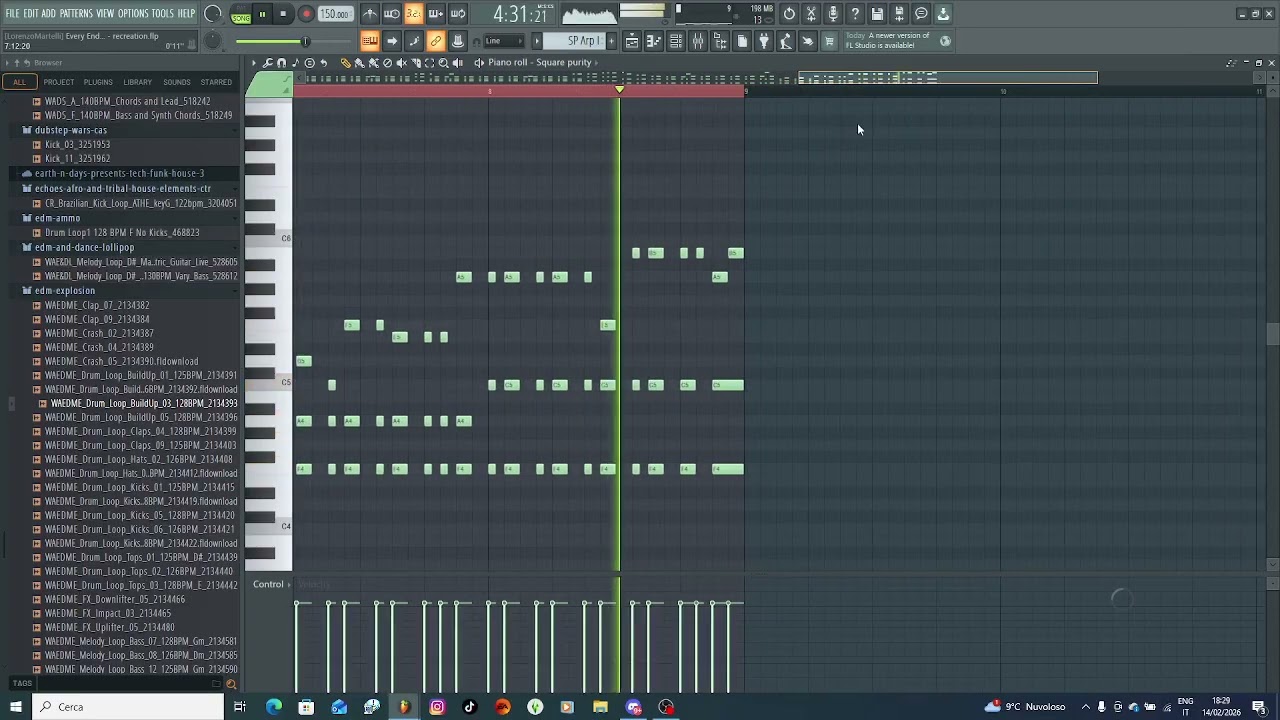Select Kick_03_3251953 sample
The image size is (1280, 720).
(x=77, y=145)
